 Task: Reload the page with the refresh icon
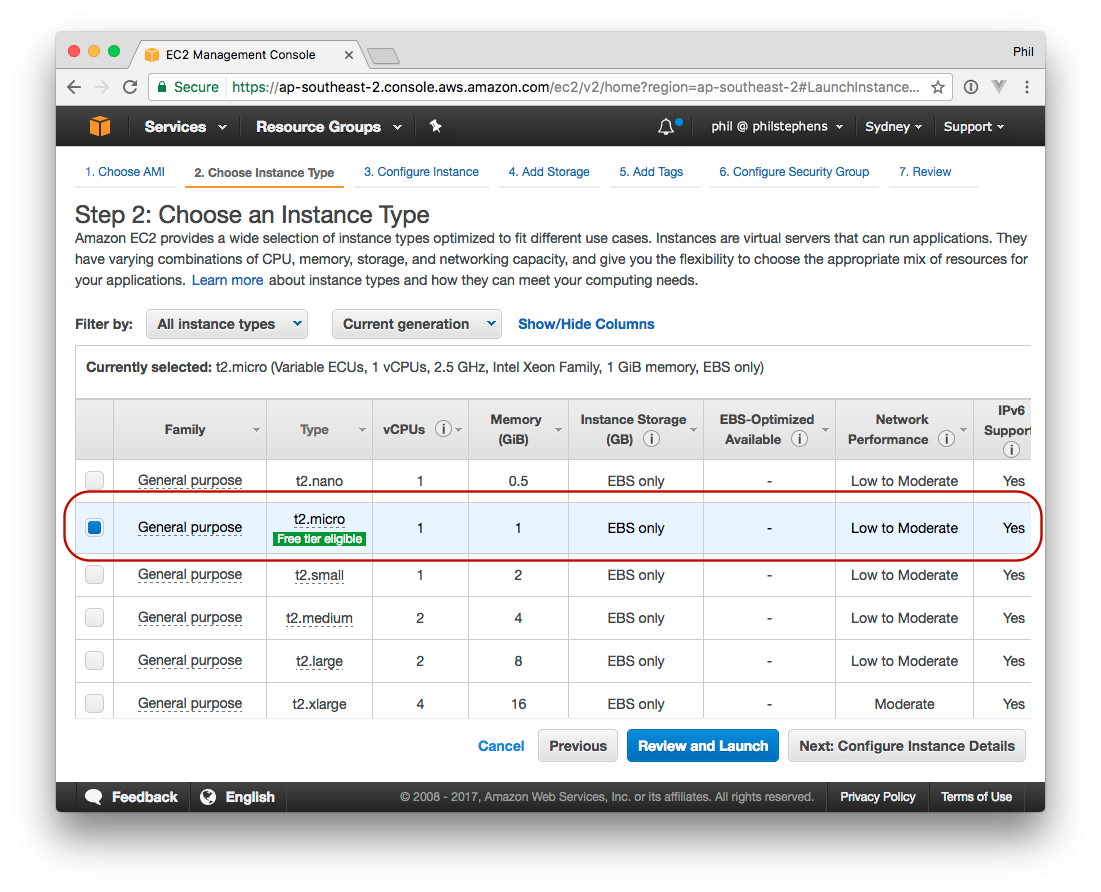[x=130, y=87]
